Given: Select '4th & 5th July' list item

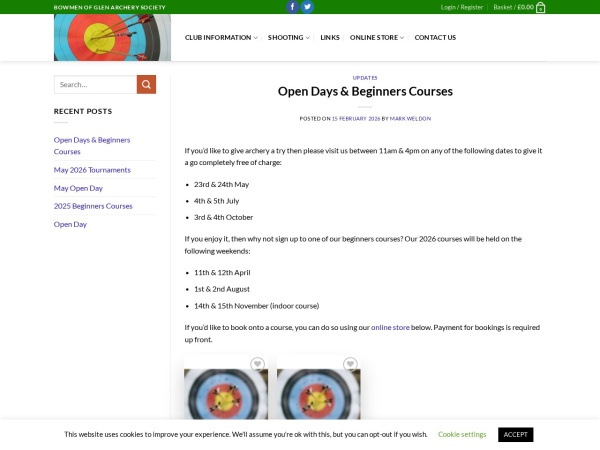Looking at the screenshot, I should pos(216,201).
